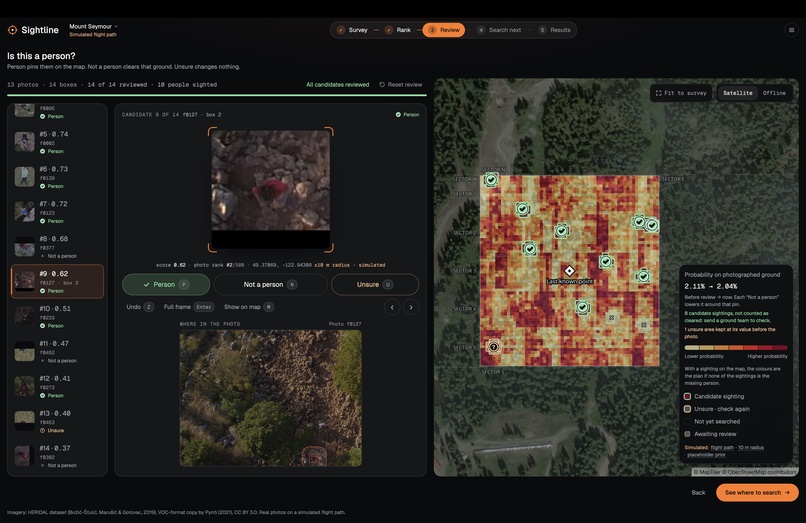Open the 10 m radius link

pos(750,447)
